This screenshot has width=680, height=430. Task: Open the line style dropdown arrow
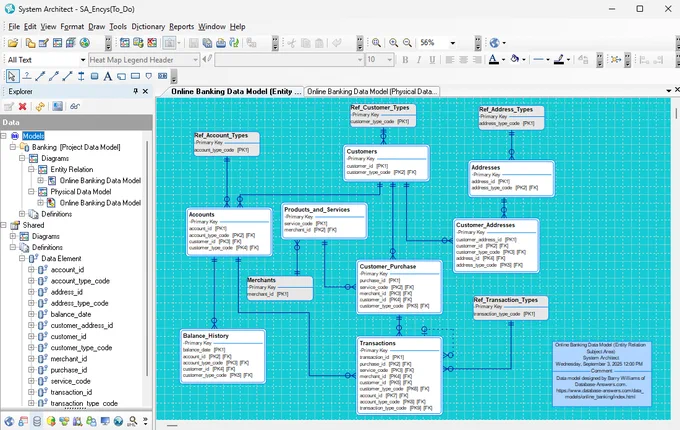[x=548, y=60]
